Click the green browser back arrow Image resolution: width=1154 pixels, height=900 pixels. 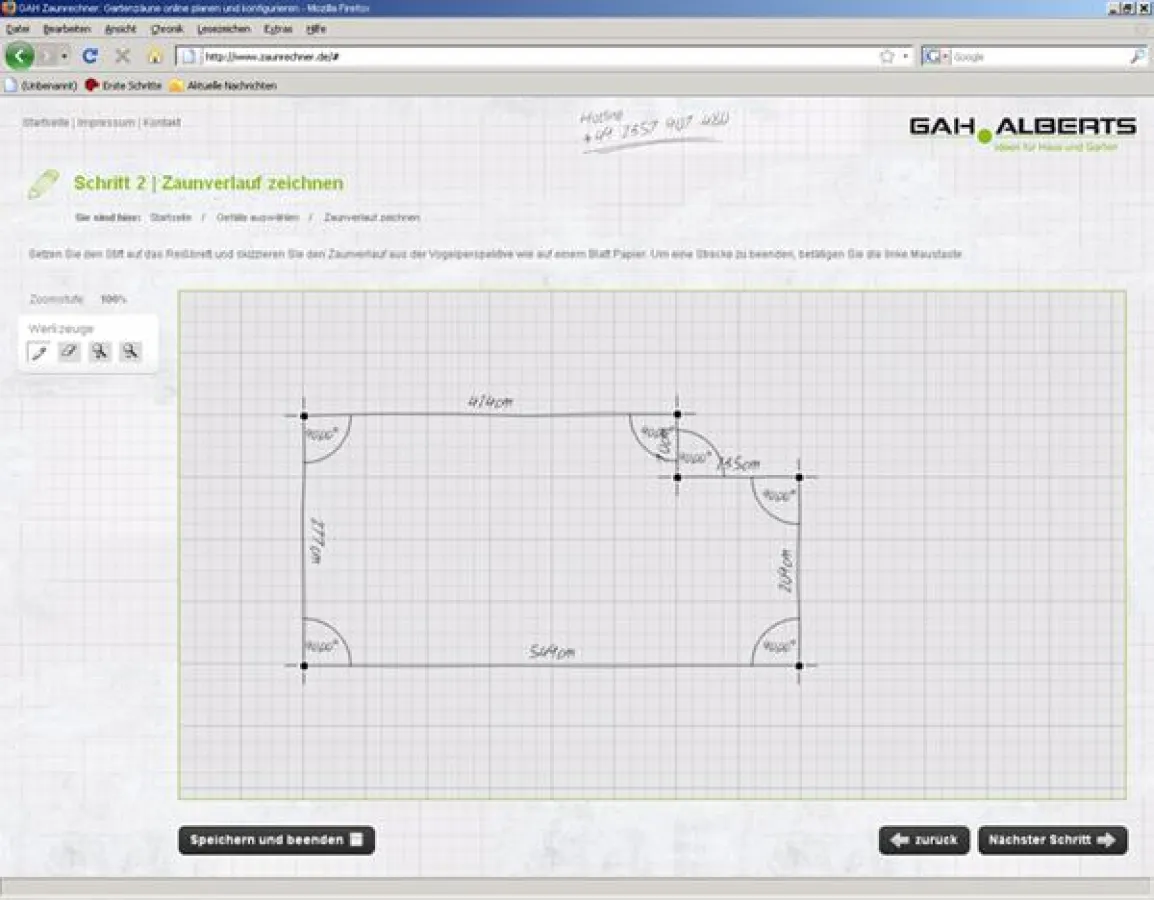[x=20, y=56]
